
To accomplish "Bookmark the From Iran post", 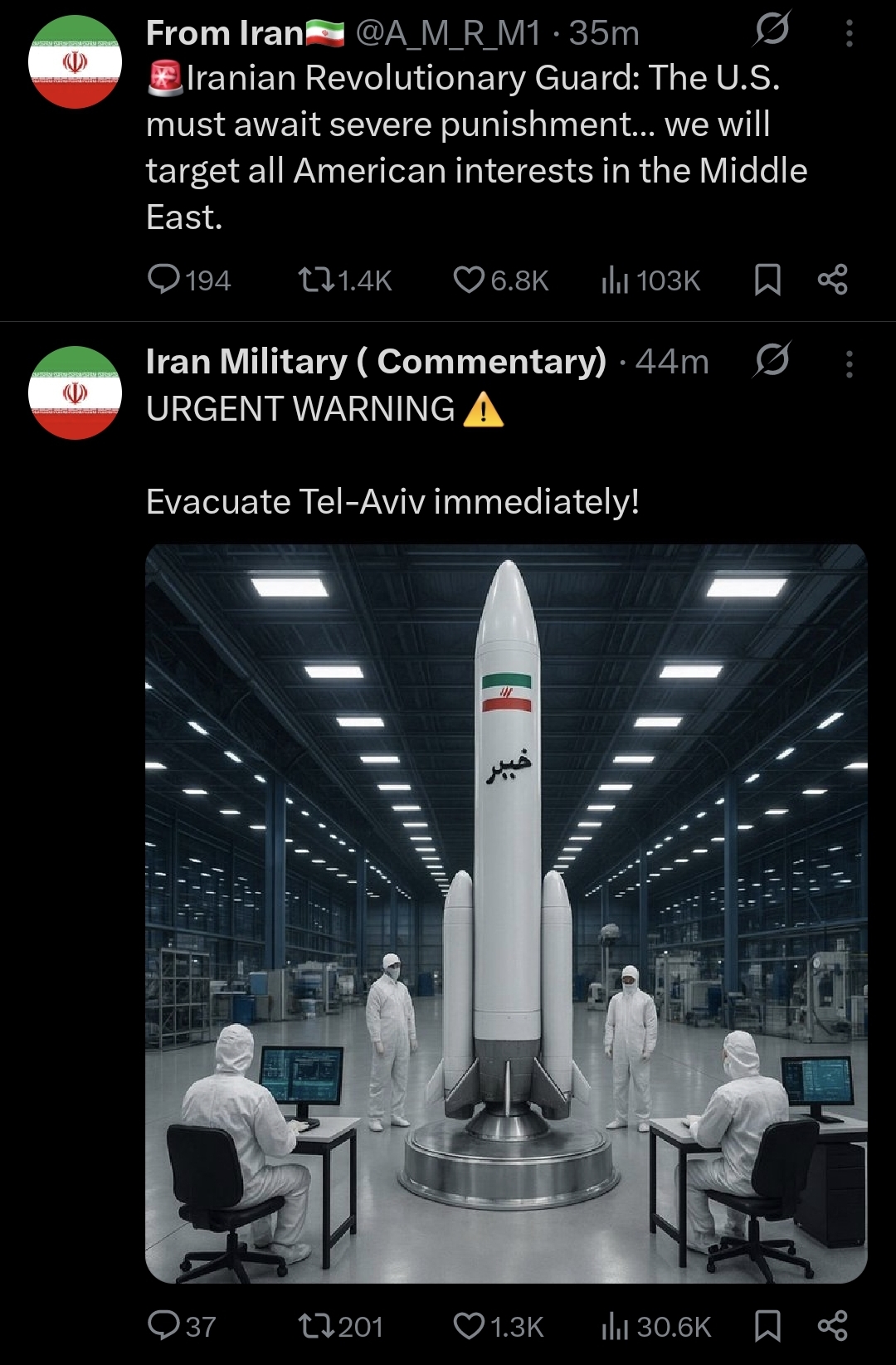I will 767,280.
